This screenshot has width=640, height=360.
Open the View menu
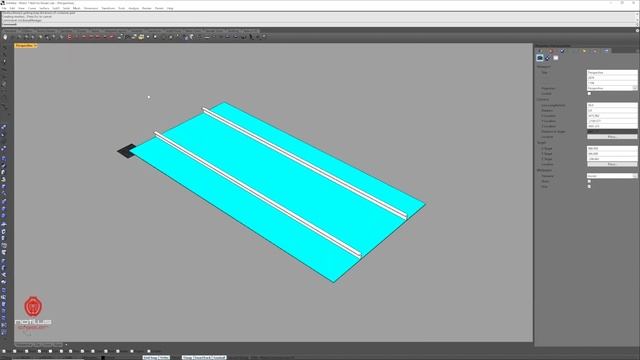[21, 8]
